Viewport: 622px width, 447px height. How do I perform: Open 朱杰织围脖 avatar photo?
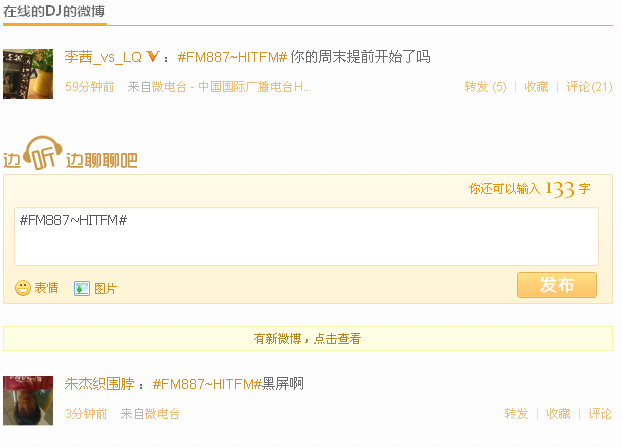[x=28, y=401]
